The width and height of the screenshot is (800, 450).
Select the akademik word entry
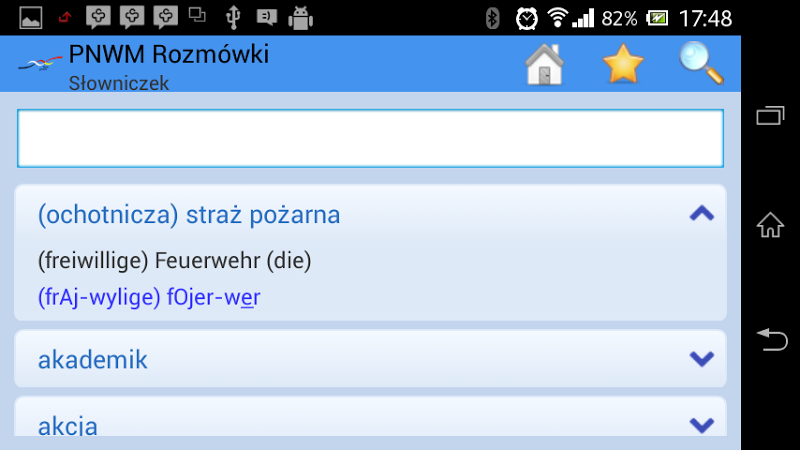point(370,359)
